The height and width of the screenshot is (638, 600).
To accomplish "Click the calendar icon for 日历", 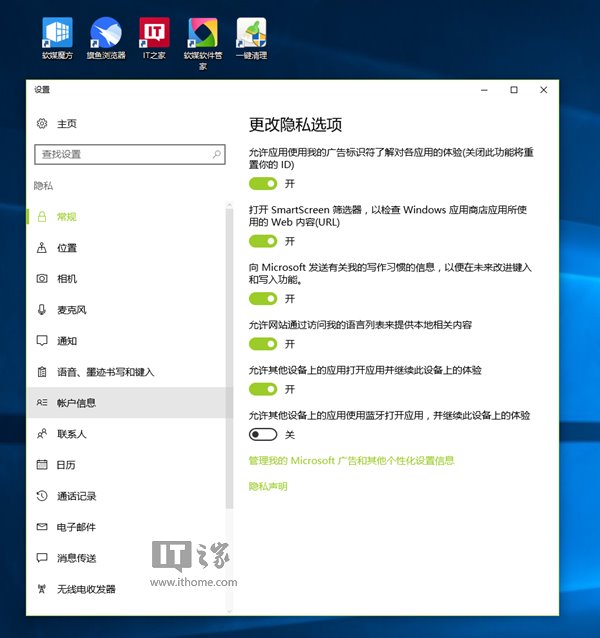I will (x=42, y=465).
